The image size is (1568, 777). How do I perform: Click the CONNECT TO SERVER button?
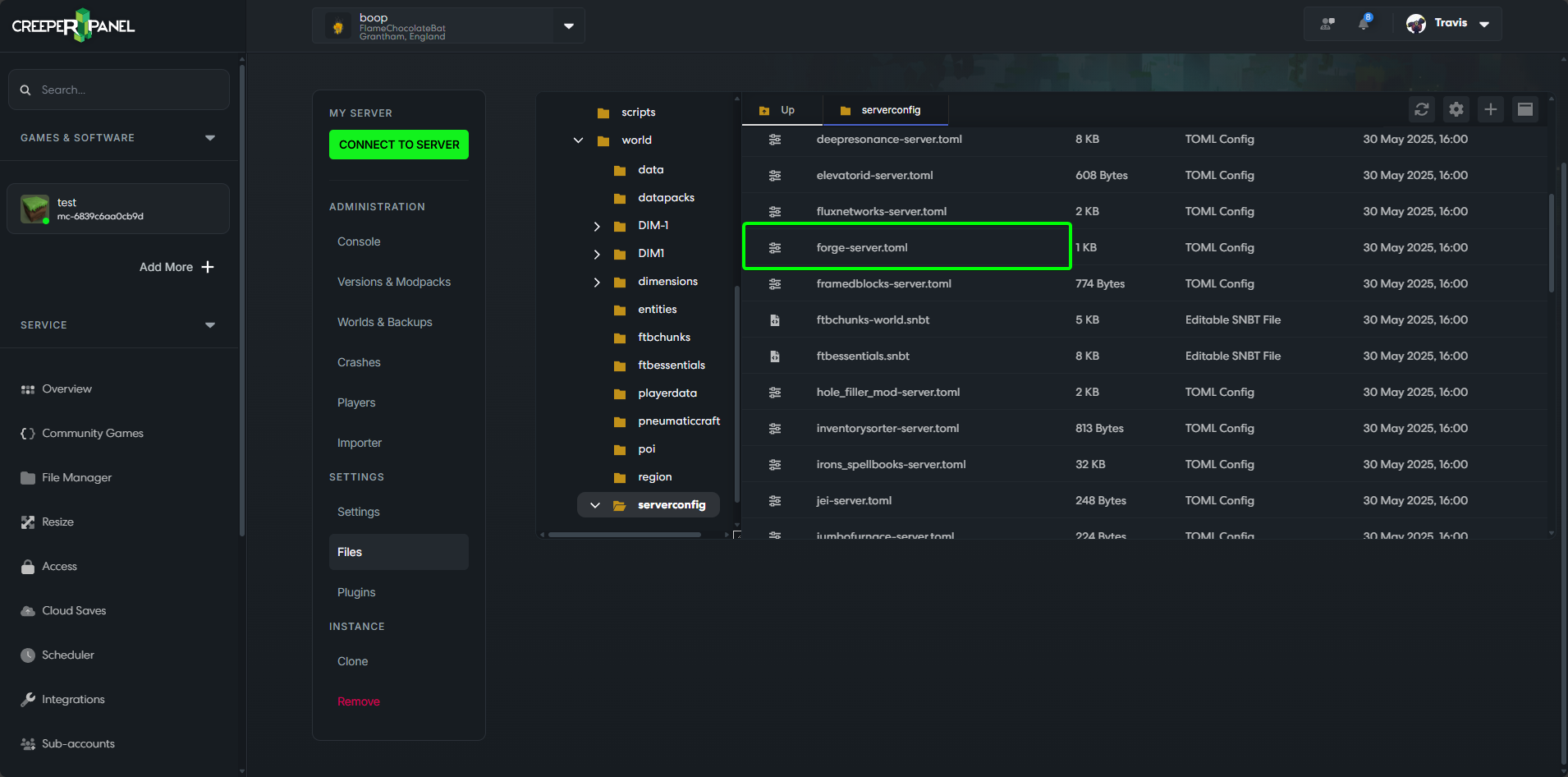coord(398,145)
